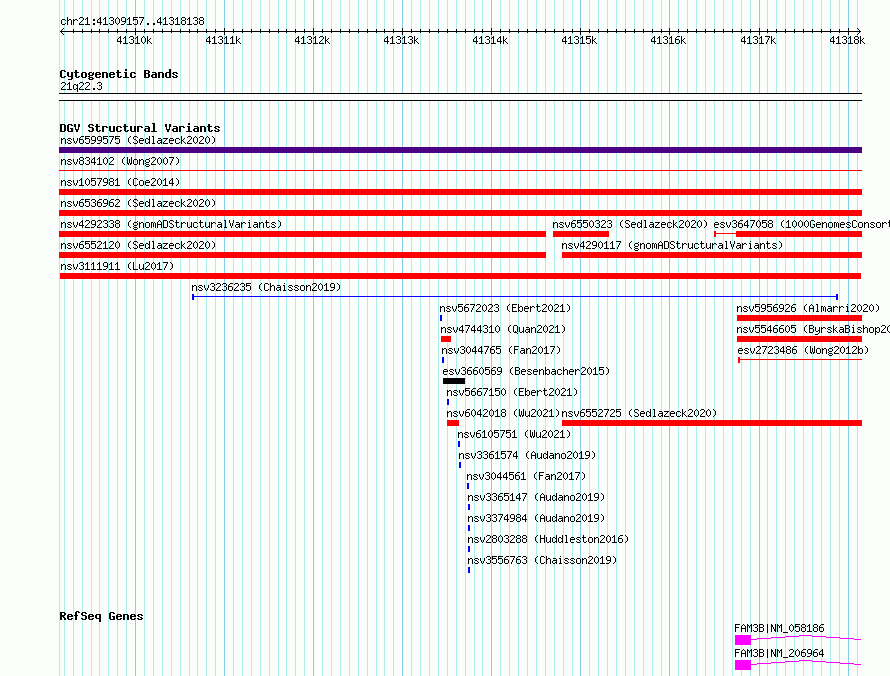This screenshot has width=890, height=676.
Task: Open nsv6552725 (Sedlazeck2020) variant label
Action: coord(639,413)
